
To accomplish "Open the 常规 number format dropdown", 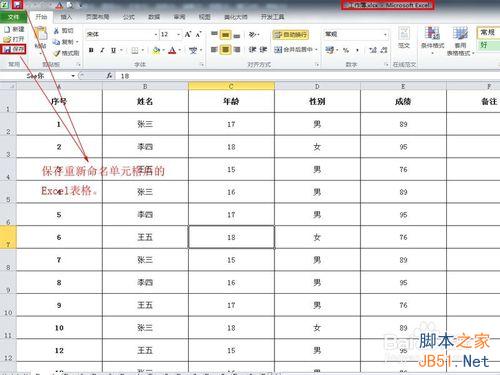I will (385, 34).
